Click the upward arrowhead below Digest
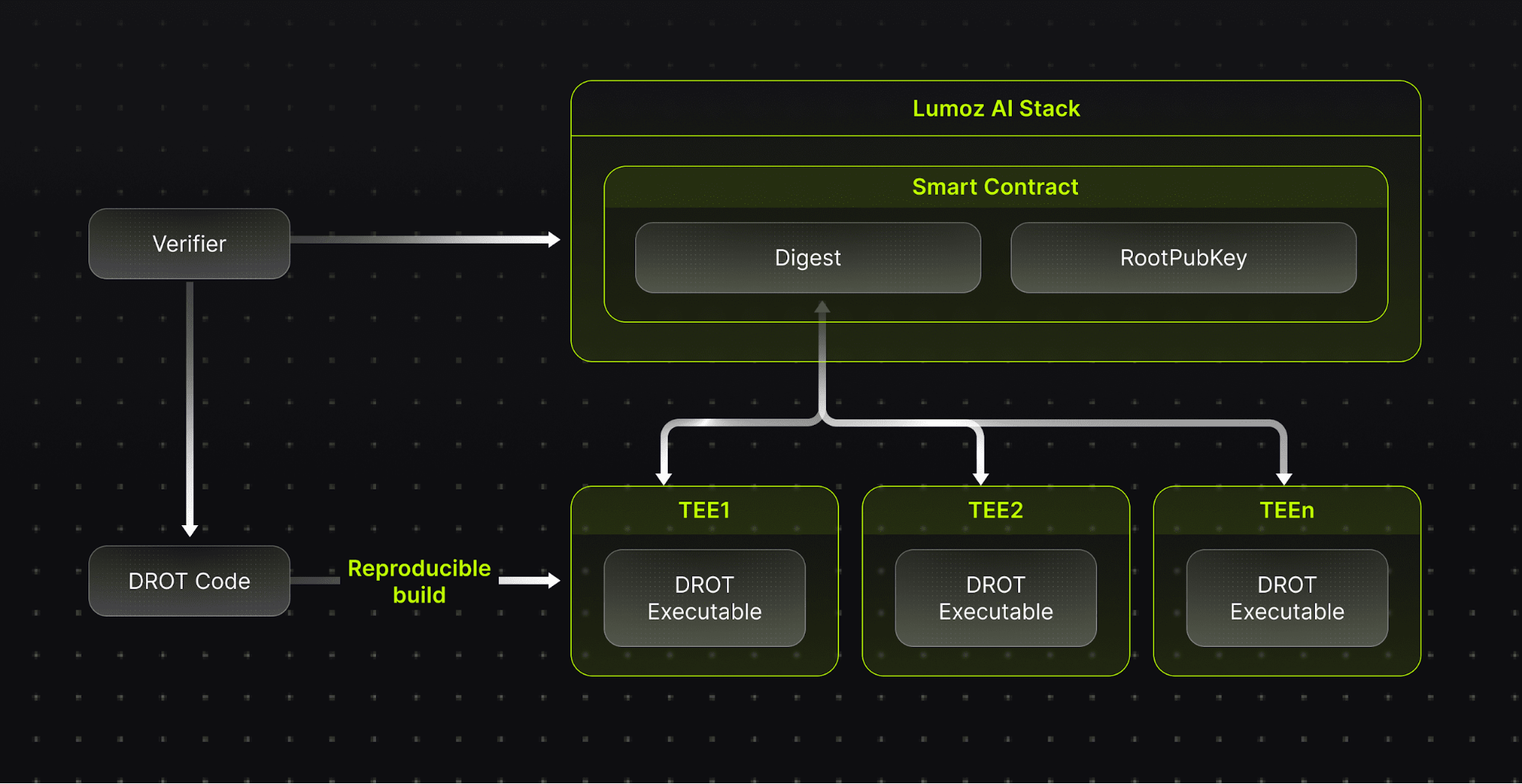This screenshot has height=784, width=1522. [x=822, y=307]
